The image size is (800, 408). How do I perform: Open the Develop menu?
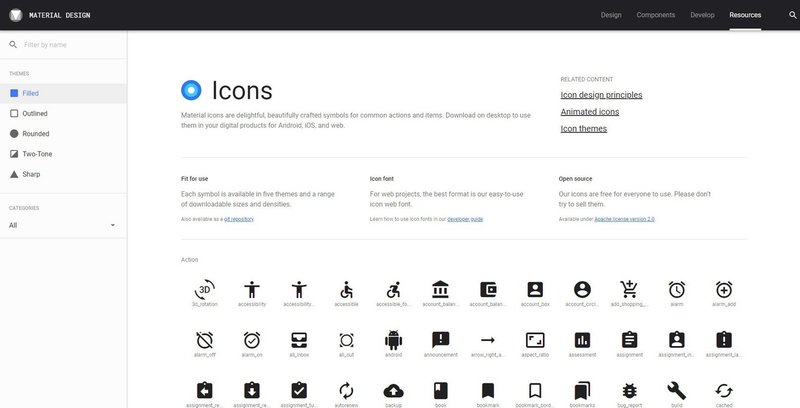702,15
